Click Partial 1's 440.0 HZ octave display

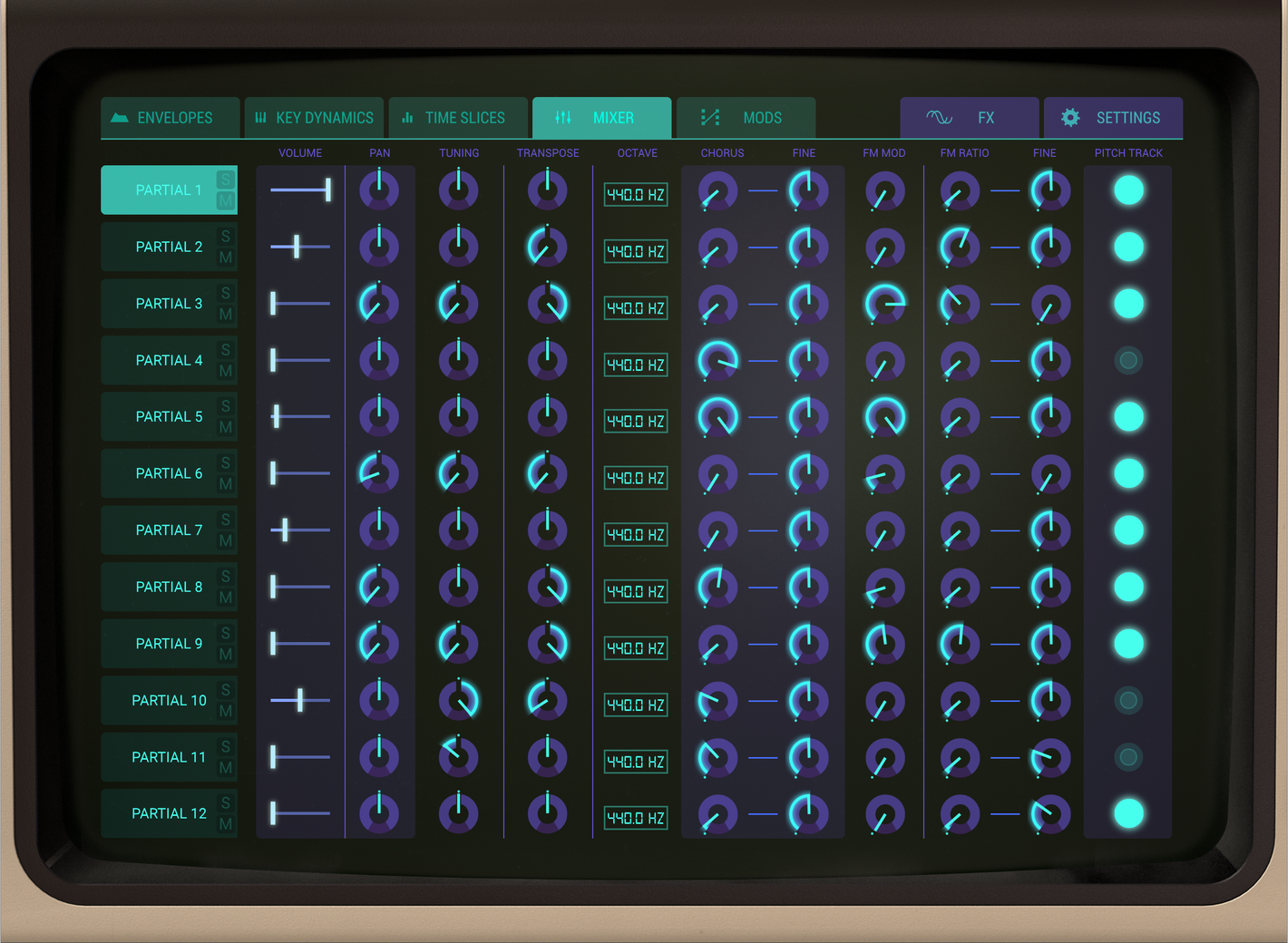tap(635, 194)
